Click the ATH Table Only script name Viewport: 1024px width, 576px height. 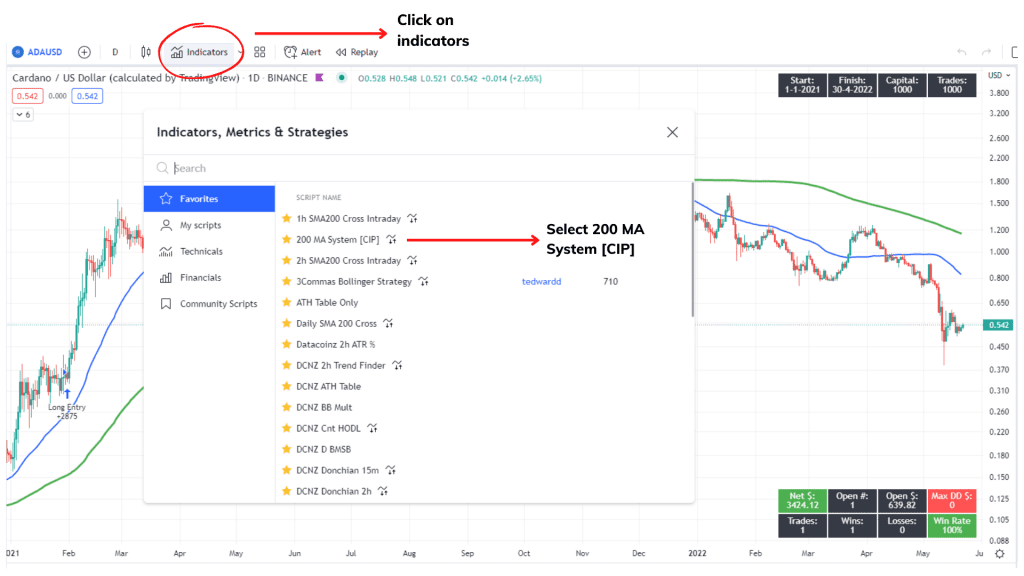pyautogui.click(x=327, y=302)
